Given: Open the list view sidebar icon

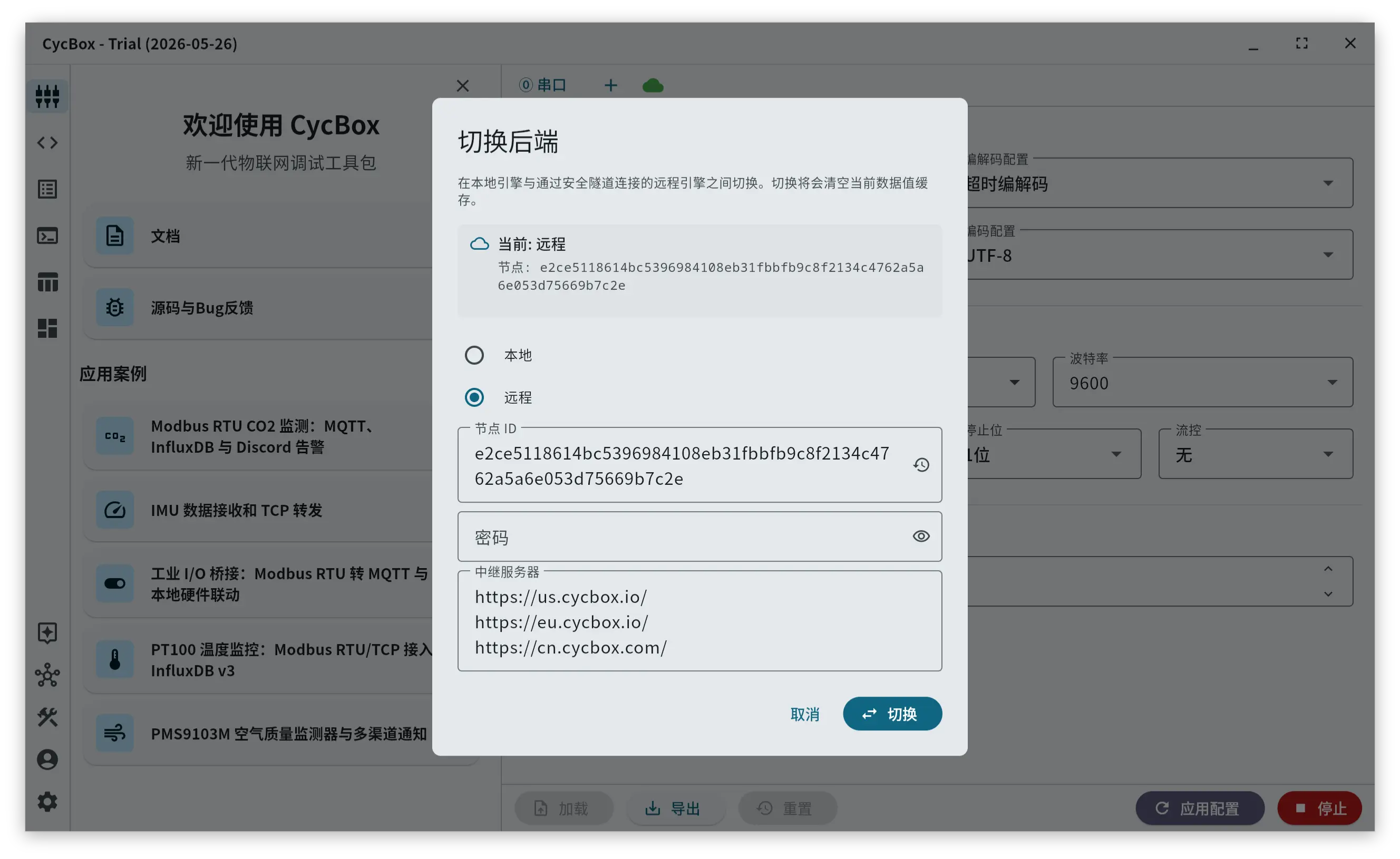Looking at the screenshot, I should 47,189.
